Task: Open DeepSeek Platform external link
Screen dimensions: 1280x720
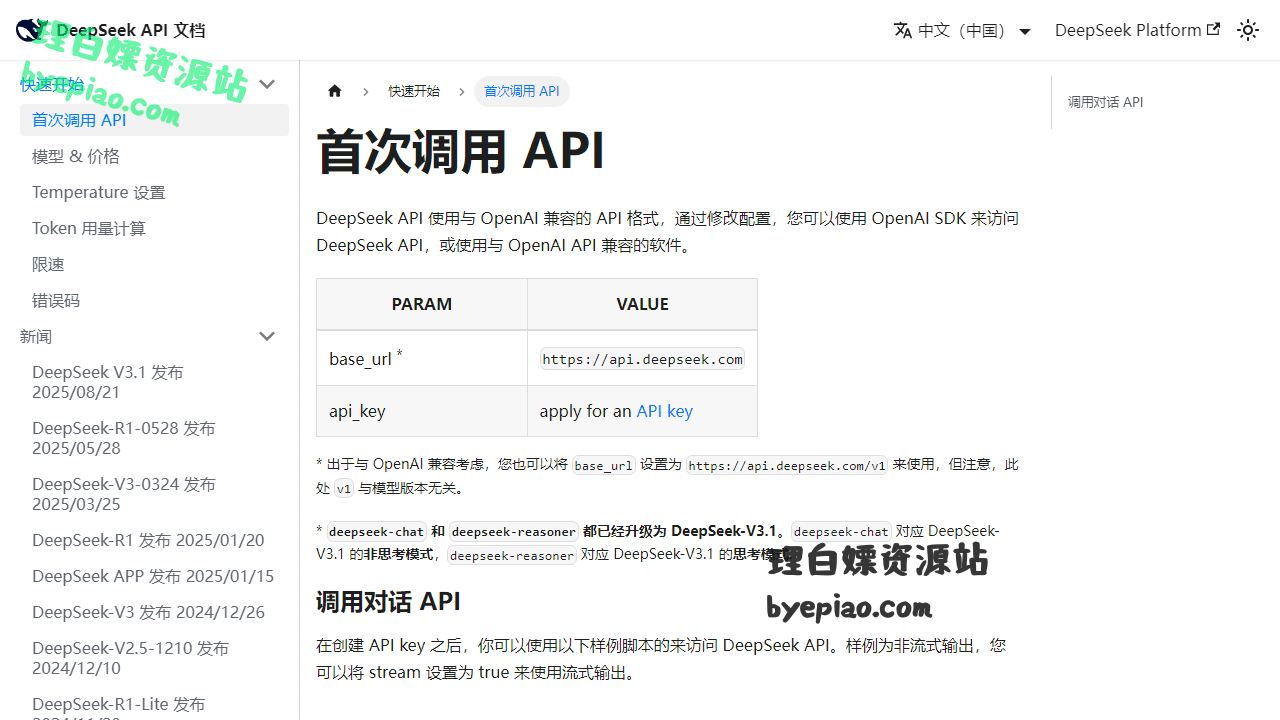Action: tap(1137, 30)
